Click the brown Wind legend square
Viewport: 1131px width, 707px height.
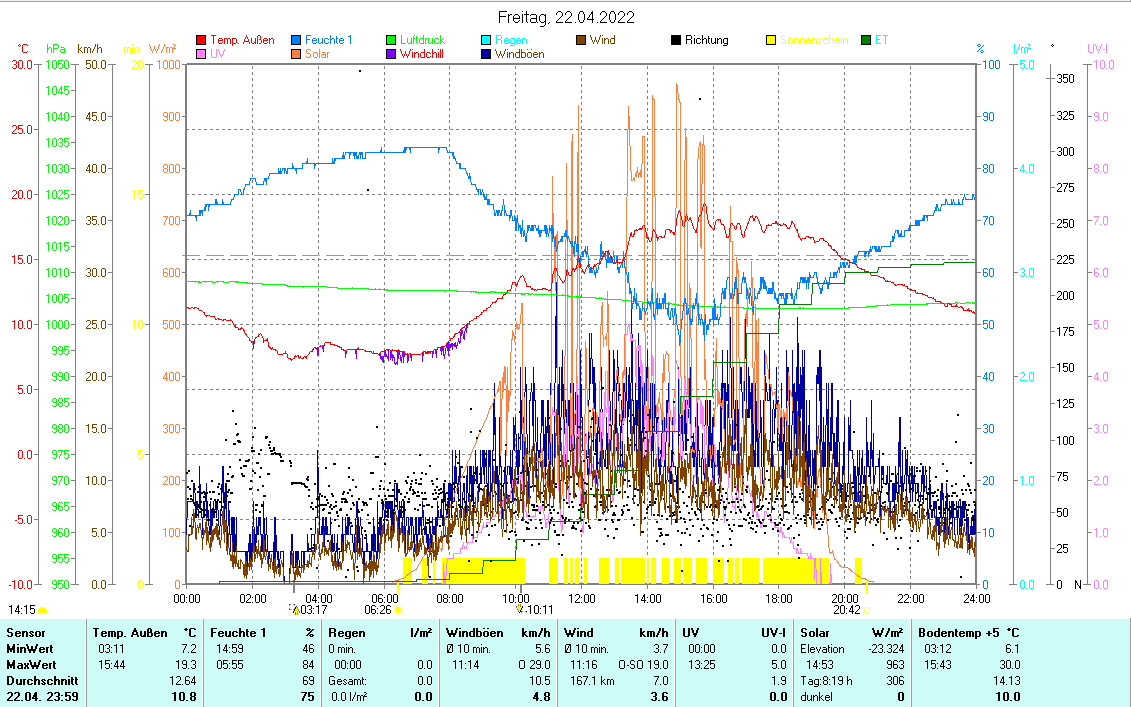pos(581,41)
